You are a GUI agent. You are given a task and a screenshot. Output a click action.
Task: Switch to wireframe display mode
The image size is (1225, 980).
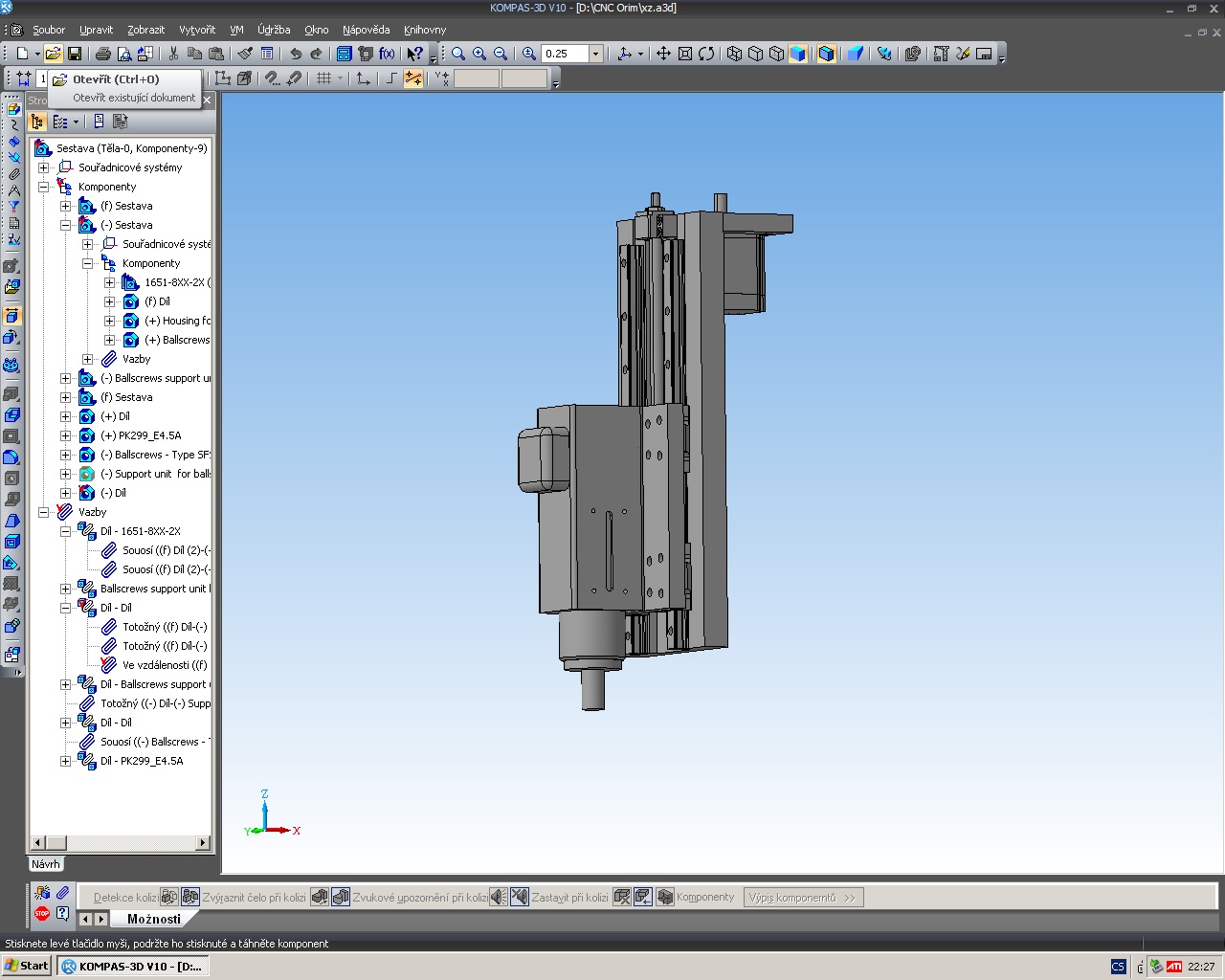[x=734, y=55]
